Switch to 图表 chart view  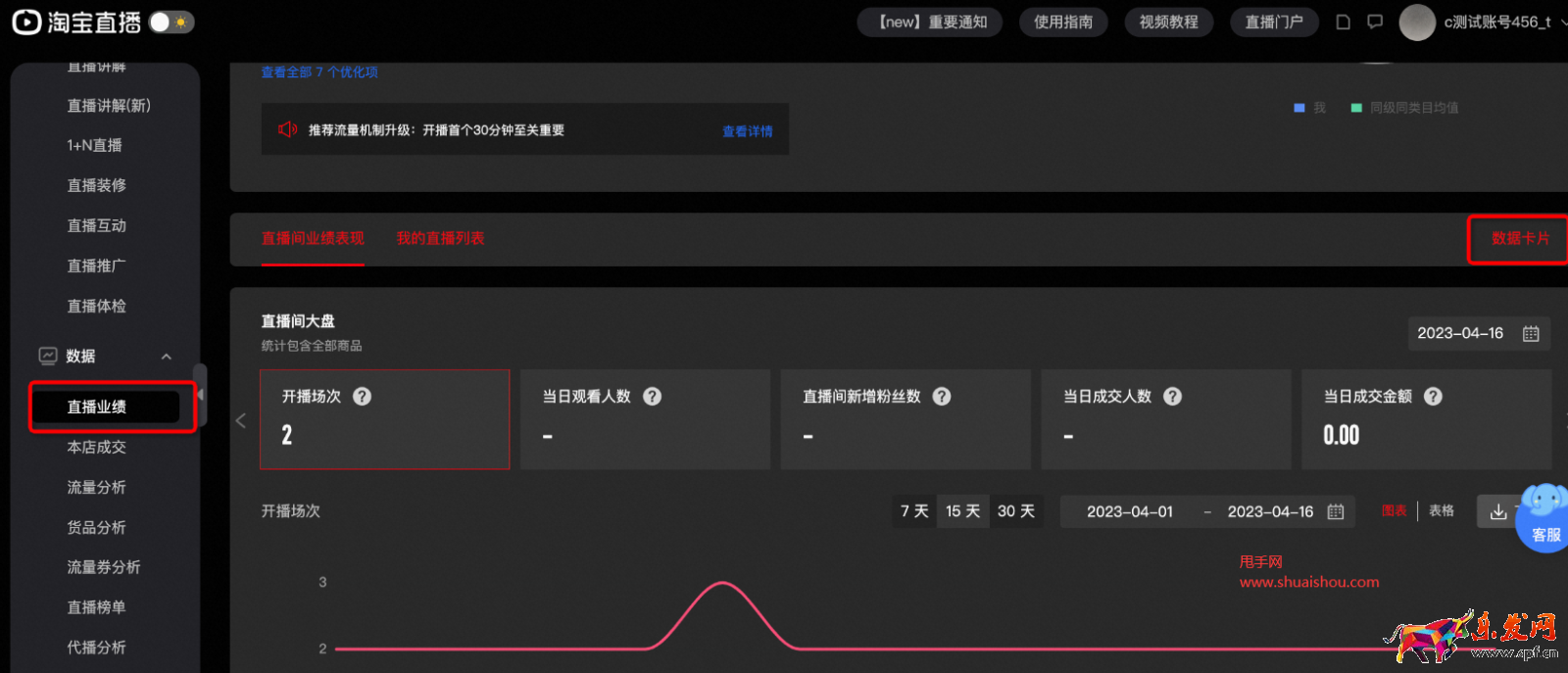point(1394,510)
